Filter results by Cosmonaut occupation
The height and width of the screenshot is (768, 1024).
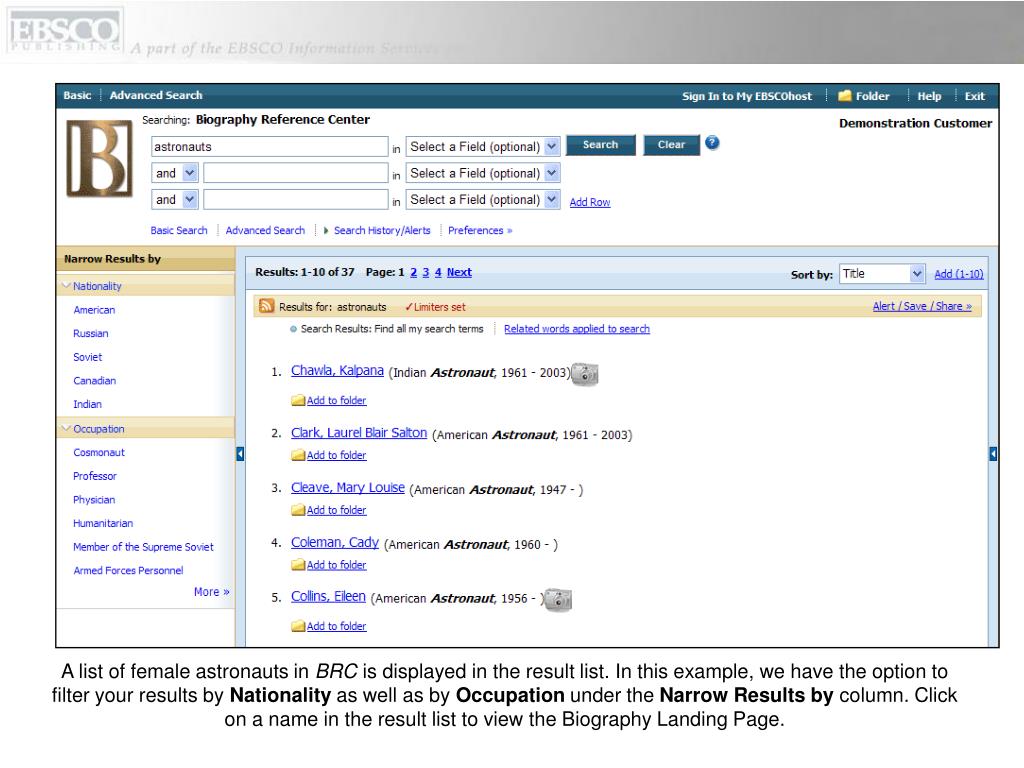click(99, 453)
